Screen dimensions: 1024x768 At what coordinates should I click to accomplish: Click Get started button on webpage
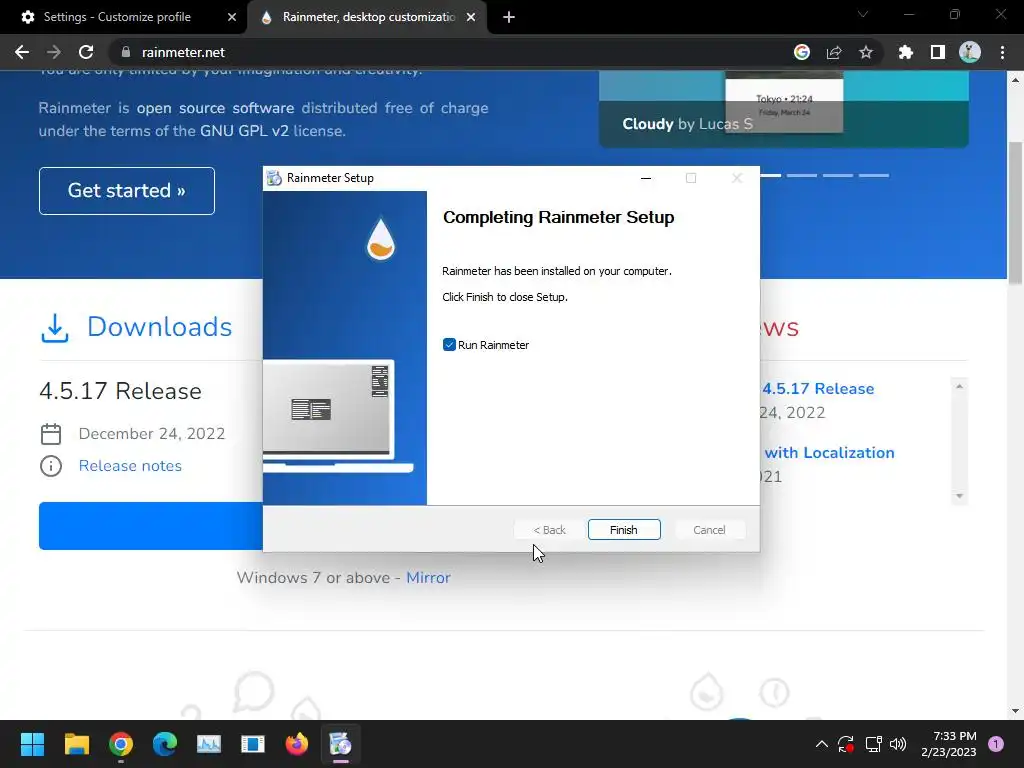tap(127, 191)
